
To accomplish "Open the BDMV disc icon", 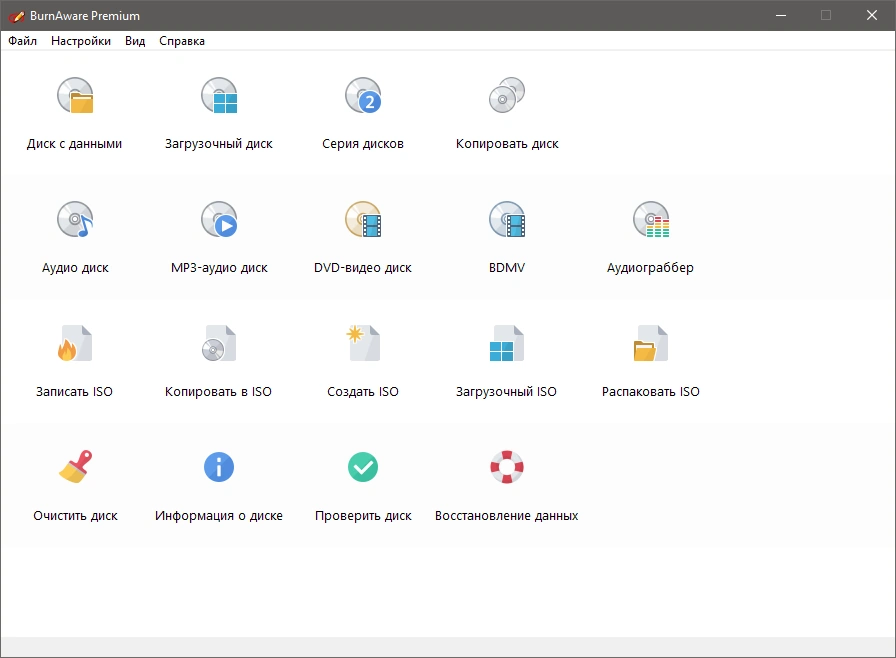I will pyautogui.click(x=507, y=219).
